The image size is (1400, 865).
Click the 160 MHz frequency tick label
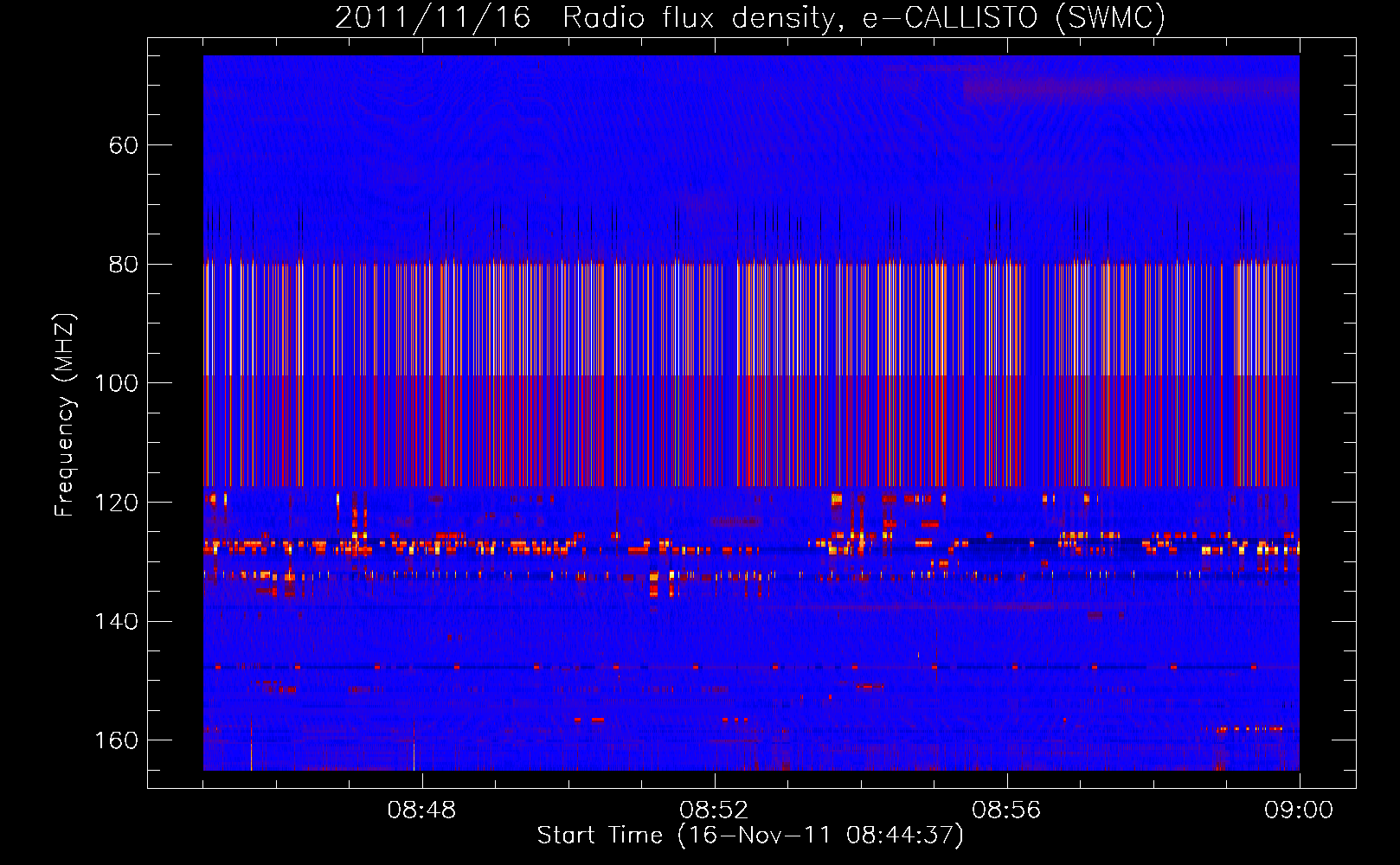(116, 740)
